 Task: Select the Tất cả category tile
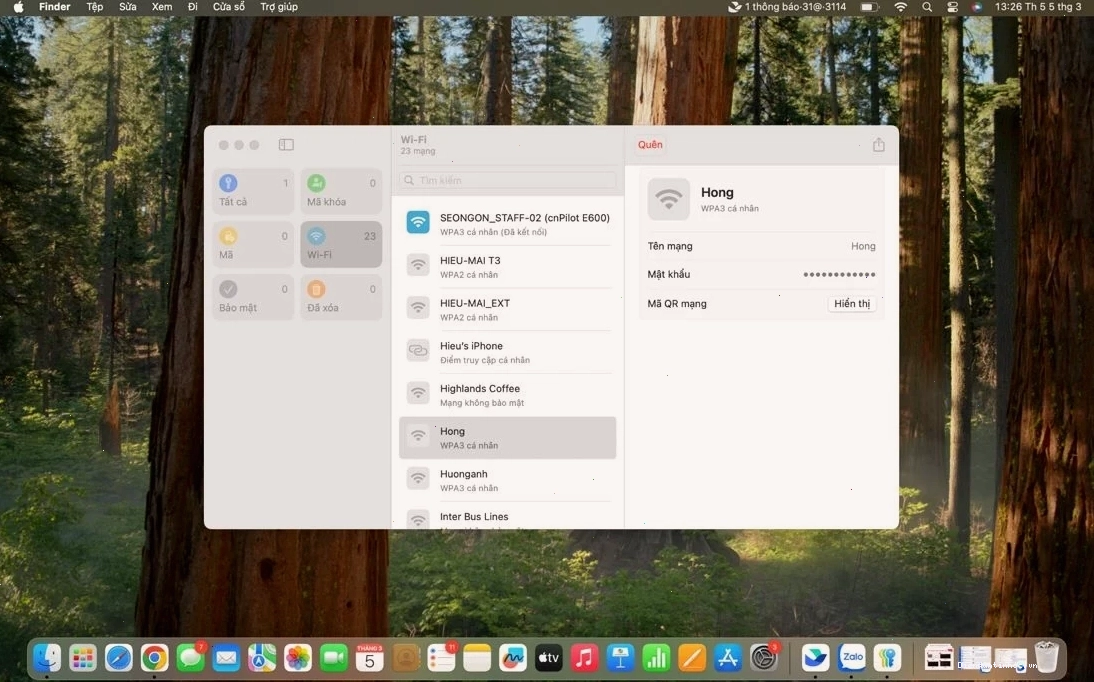253,191
